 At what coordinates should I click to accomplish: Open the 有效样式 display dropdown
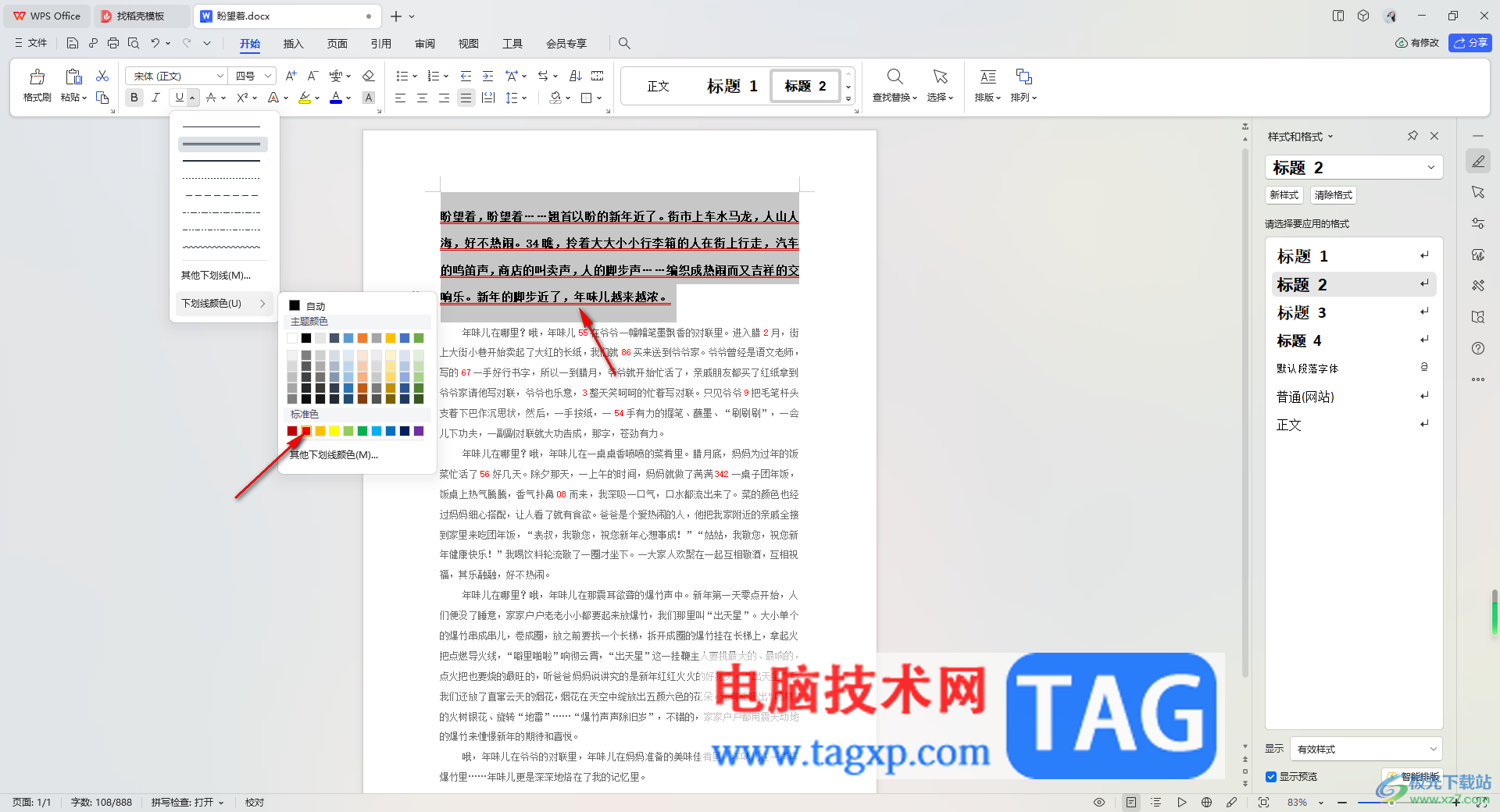(1366, 749)
